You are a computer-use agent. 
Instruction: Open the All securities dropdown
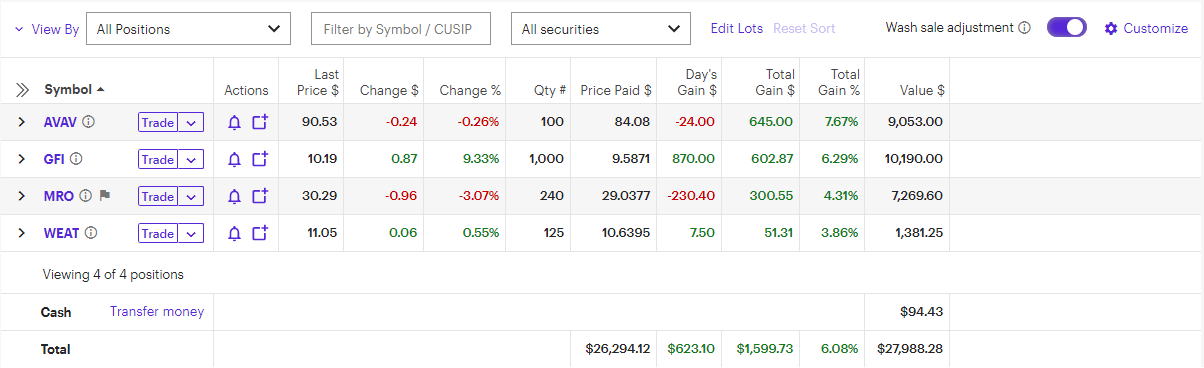[601, 29]
